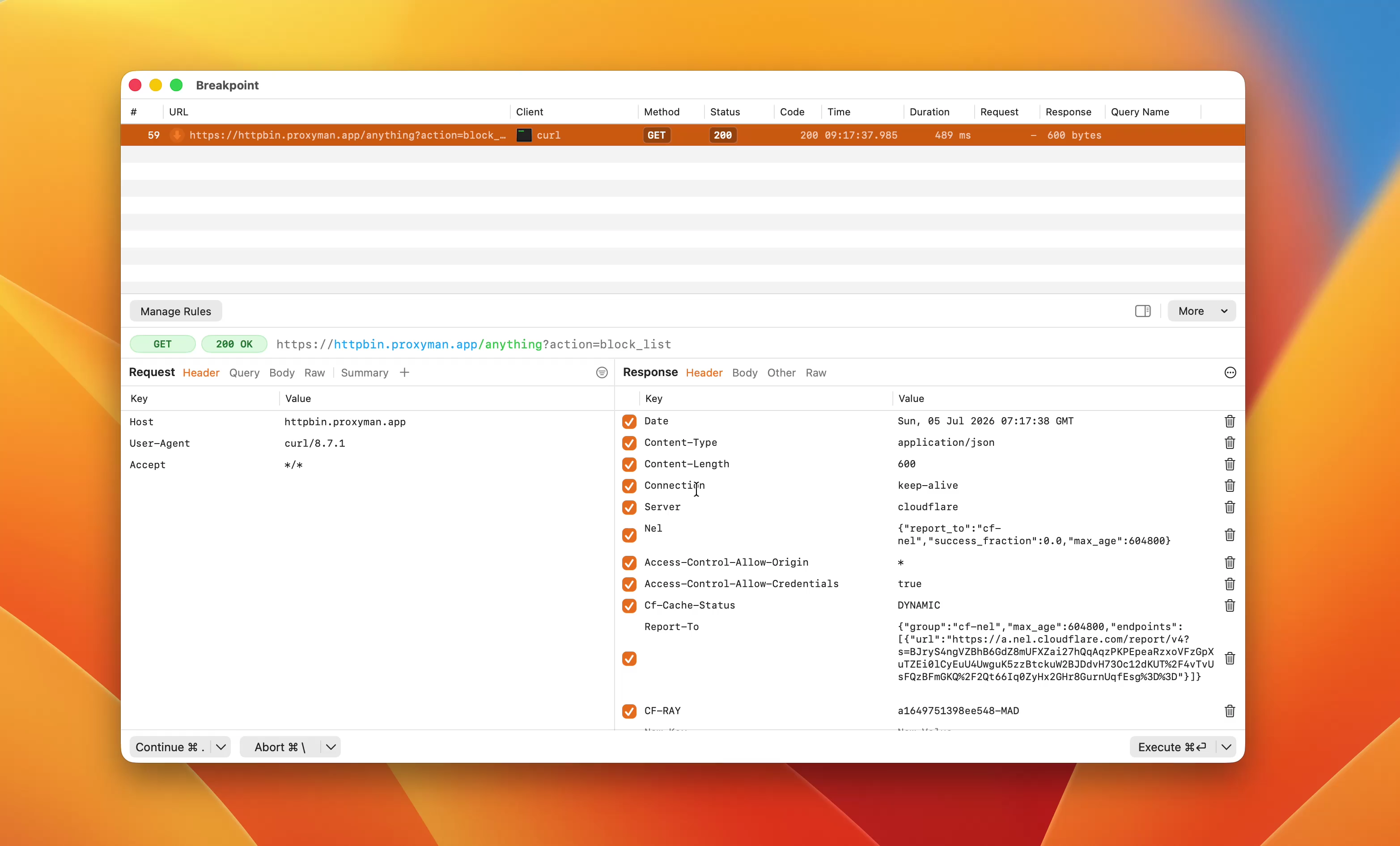This screenshot has height=846, width=1400.
Task: Toggle the side panel layout icon
Action: (1143, 311)
